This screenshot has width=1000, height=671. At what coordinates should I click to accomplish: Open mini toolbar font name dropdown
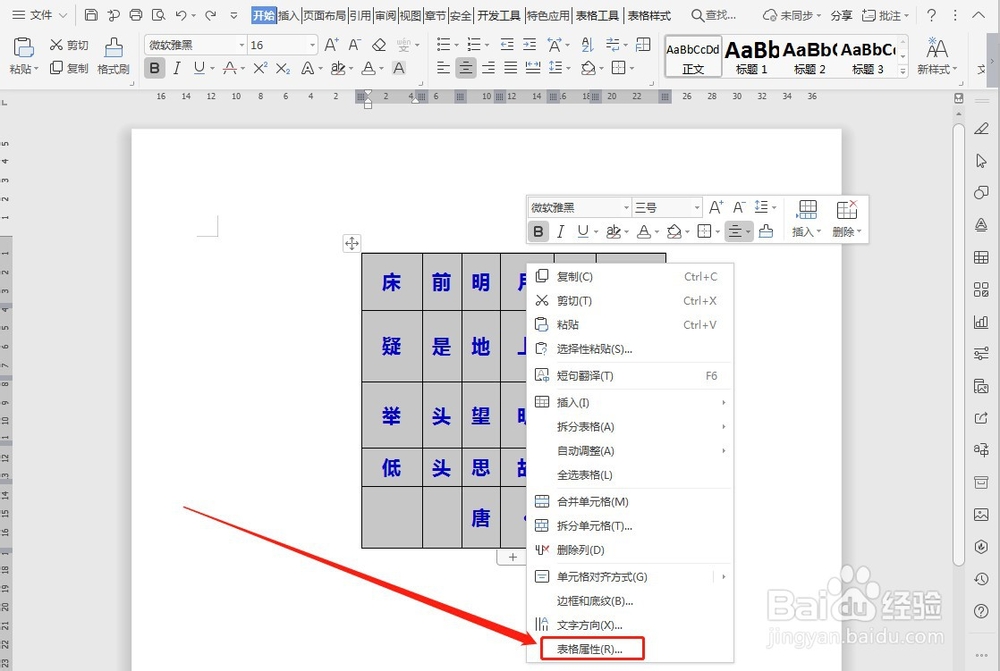pos(626,208)
